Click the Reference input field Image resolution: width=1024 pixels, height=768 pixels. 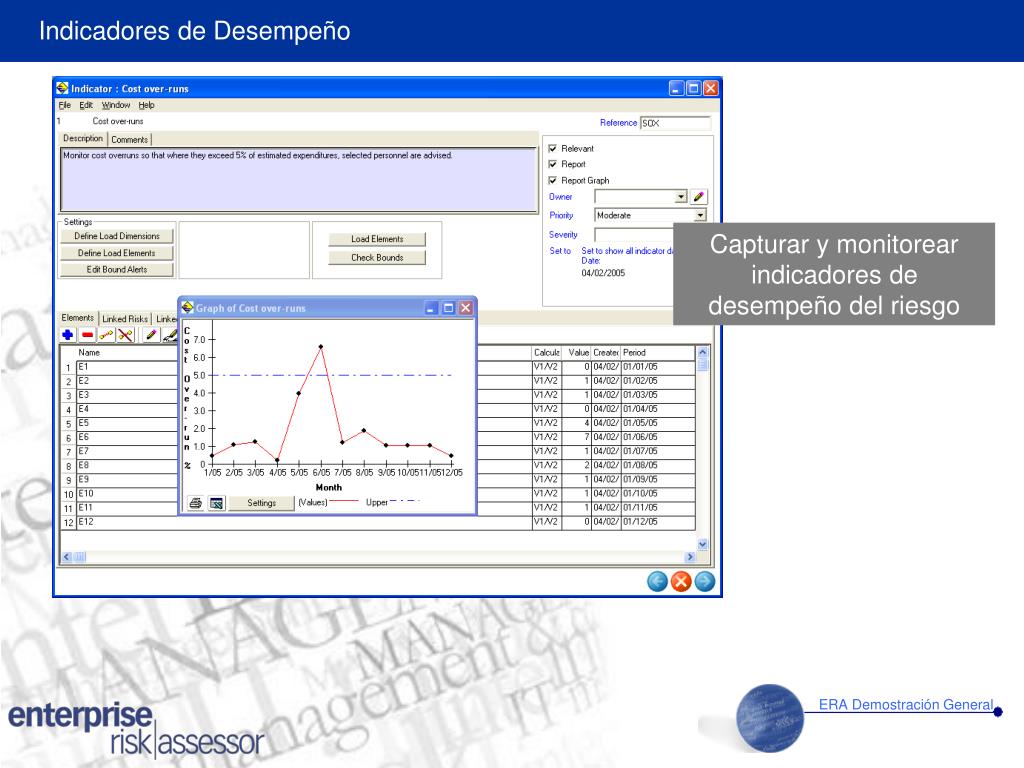(675, 123)
